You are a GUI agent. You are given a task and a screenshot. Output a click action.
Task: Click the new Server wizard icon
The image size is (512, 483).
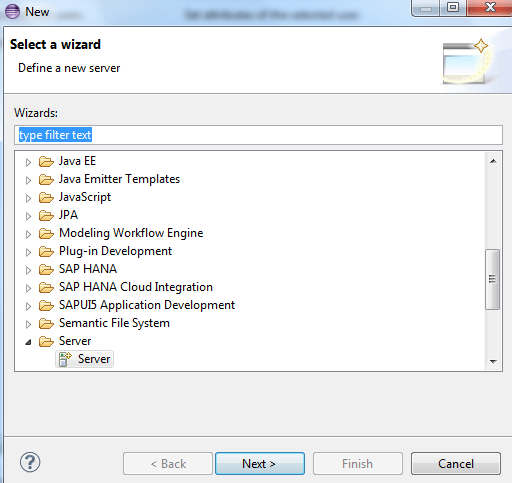[65, 359]
